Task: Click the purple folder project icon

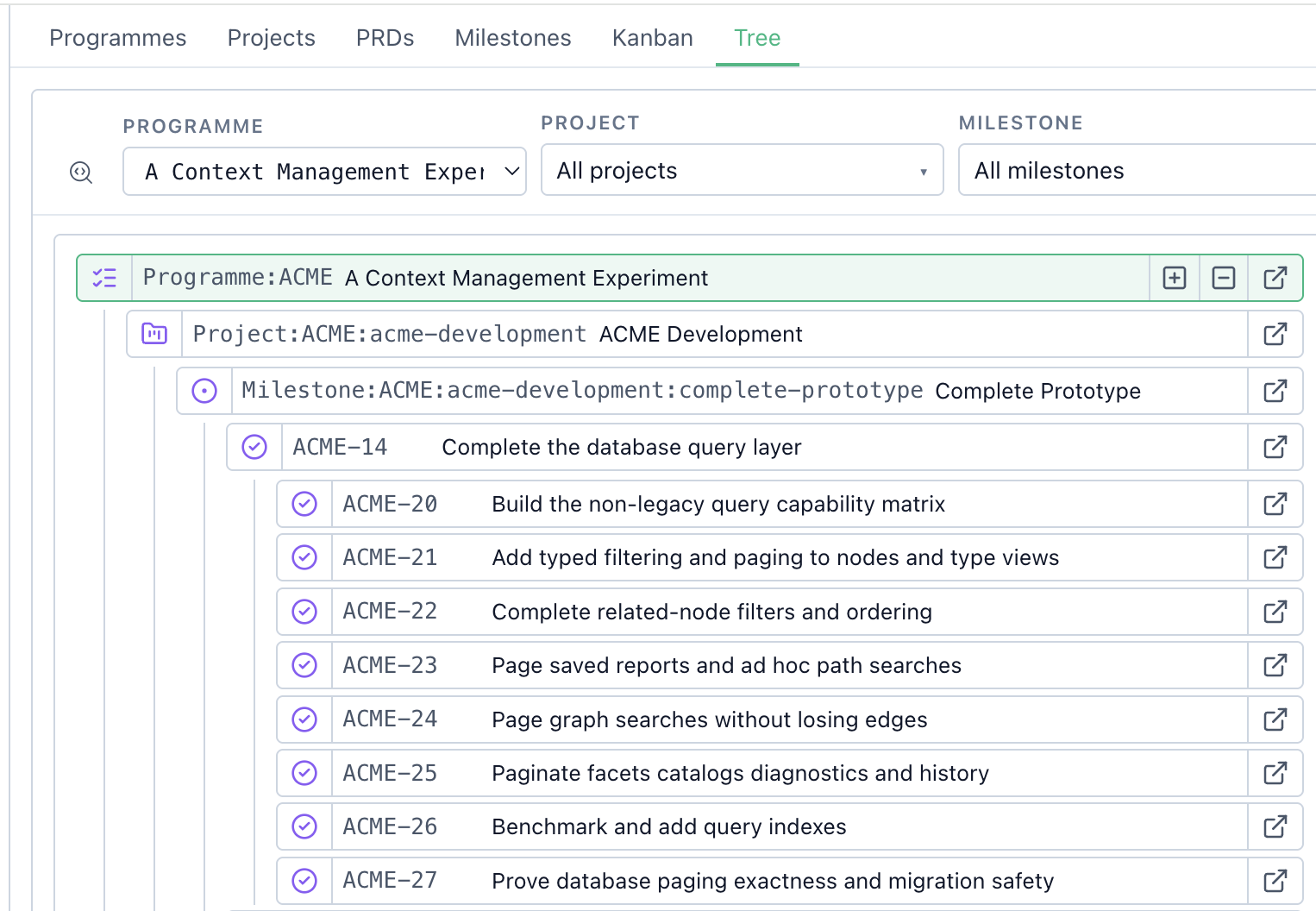Action: click(154, 334)
